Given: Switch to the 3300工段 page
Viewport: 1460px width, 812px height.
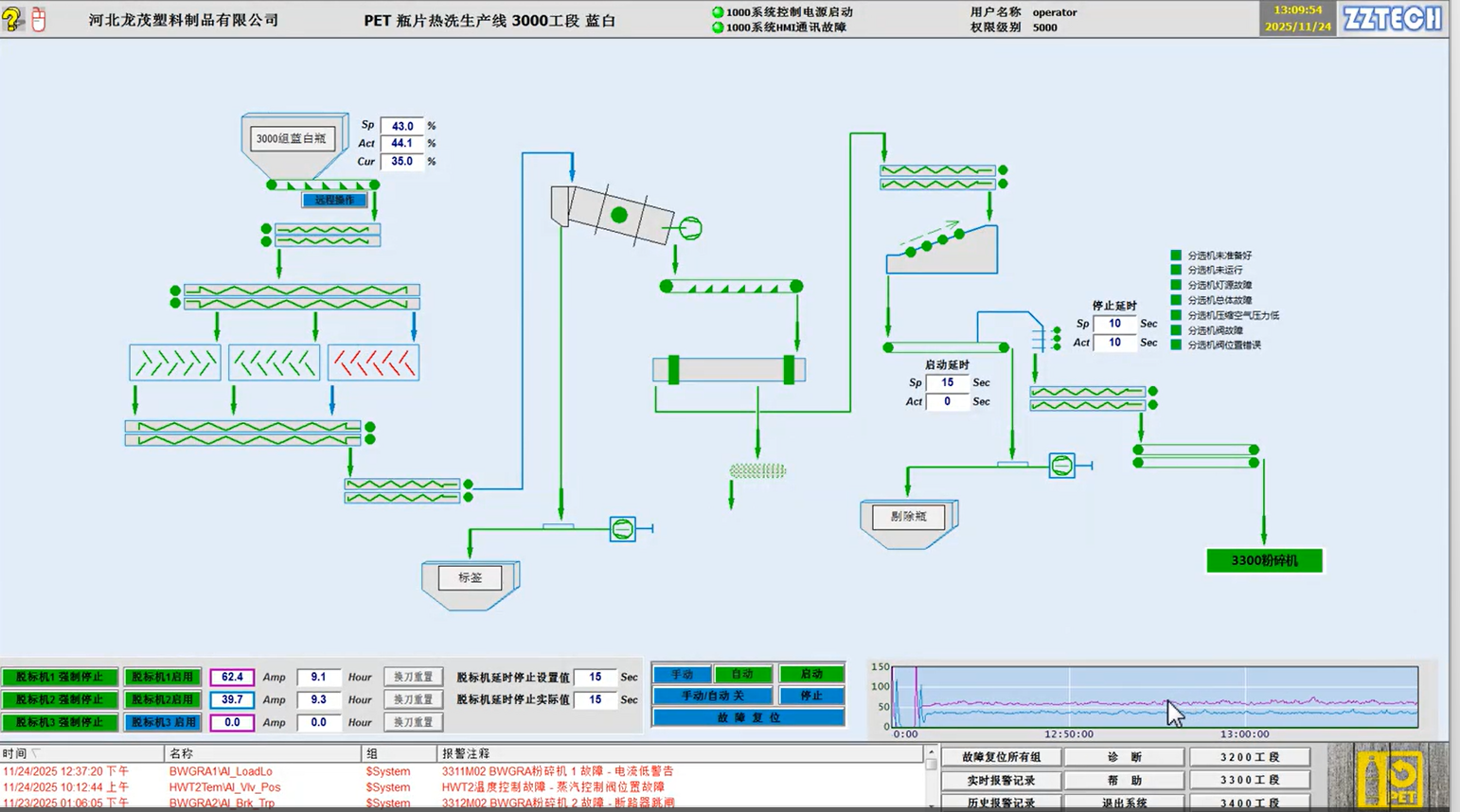Looking at the screenshot, I should click(x=1249, y=780).
